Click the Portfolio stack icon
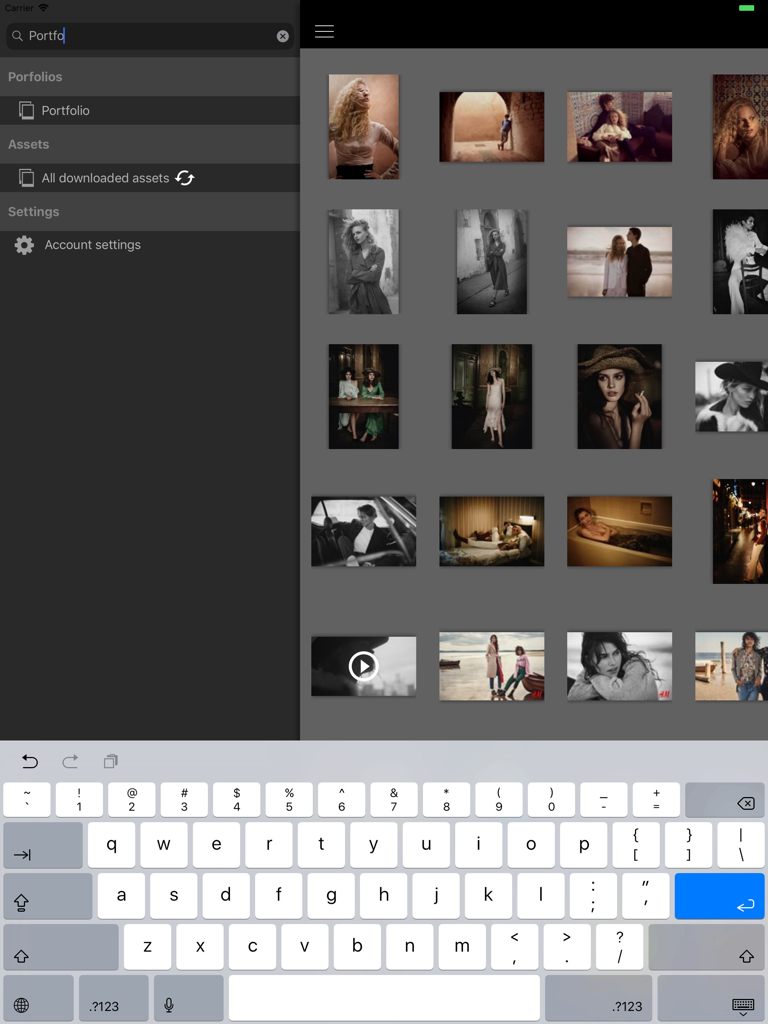Image resolution: width=768 pixels, height=1024 pixels. tap(26, 110)
